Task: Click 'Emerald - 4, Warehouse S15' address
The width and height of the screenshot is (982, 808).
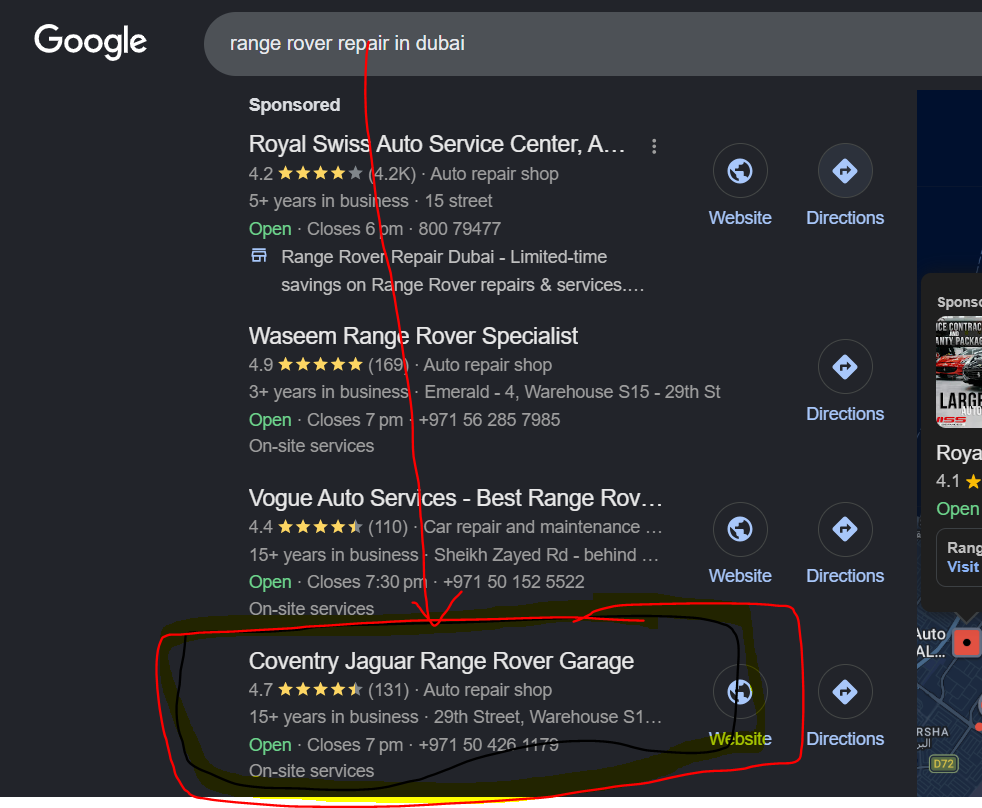Action: [537, 392]
